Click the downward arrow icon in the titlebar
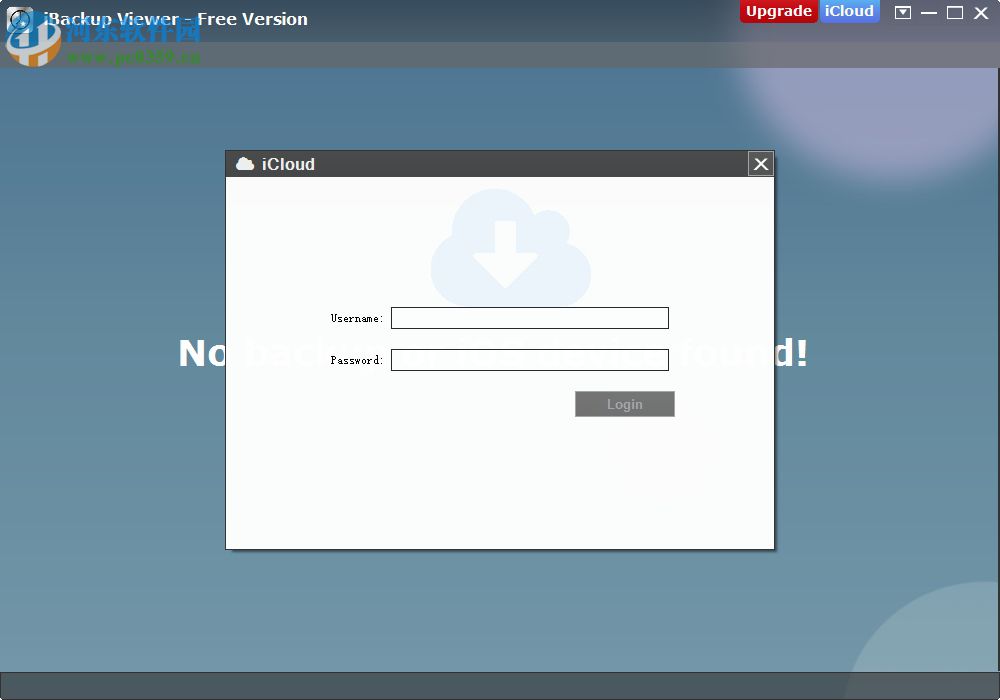The width and height of the screenshot is (1000, 700). click(902, 12)
